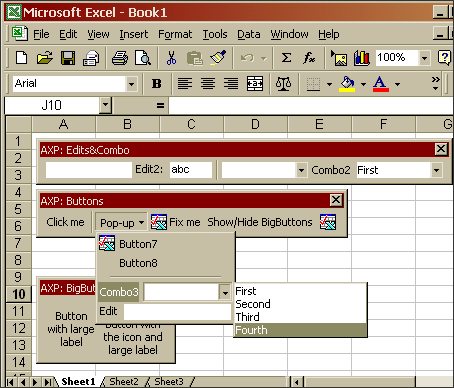Click the Edit field in the pop-up menu
Screen dimensions: 454x388
pyautogui.click(x=177, y=312)
